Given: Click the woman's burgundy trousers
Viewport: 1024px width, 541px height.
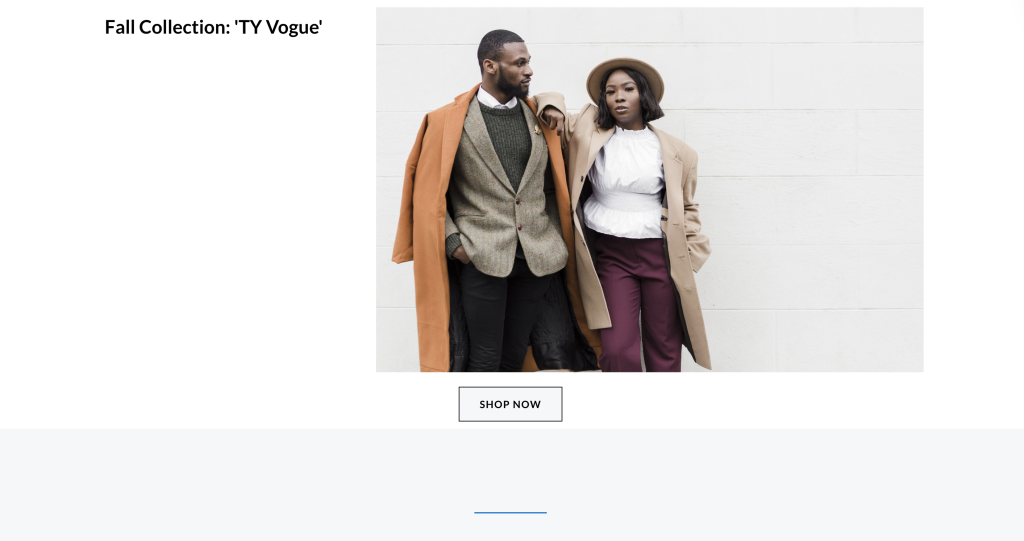Looking at the screenshot, I should (637, 301).
